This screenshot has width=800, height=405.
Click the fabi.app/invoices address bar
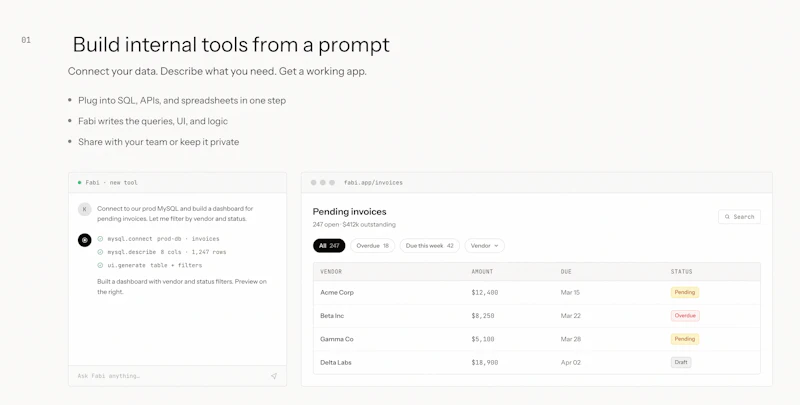coord(373,183)
